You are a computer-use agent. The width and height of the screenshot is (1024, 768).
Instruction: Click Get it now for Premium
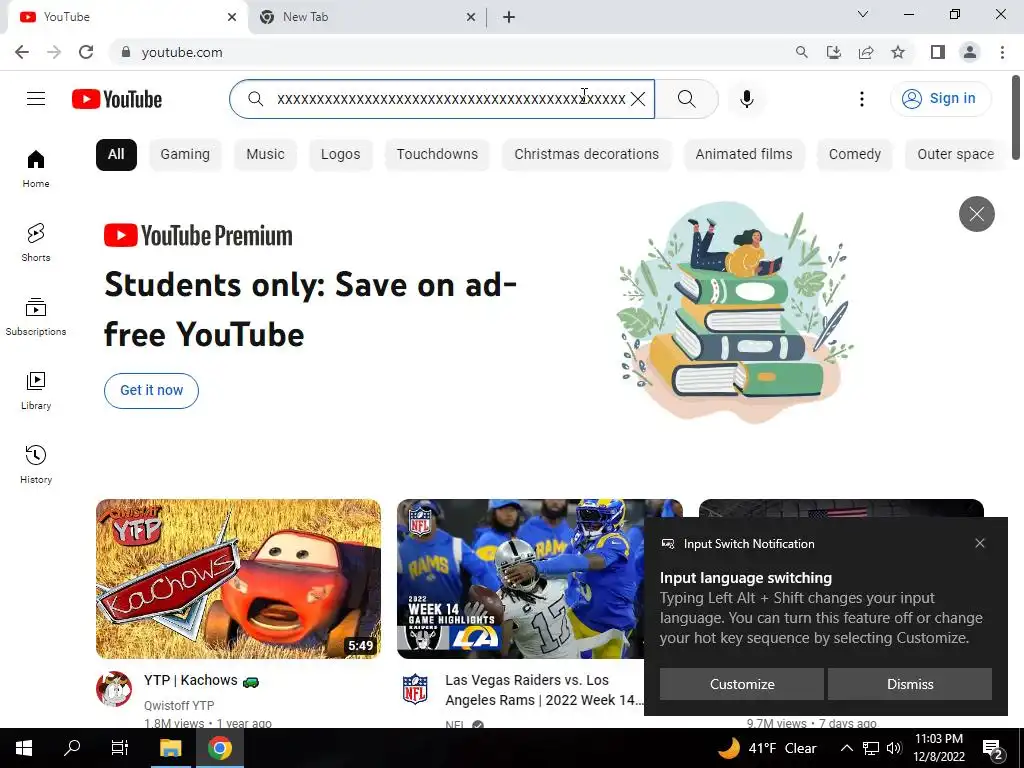[152, 391]
